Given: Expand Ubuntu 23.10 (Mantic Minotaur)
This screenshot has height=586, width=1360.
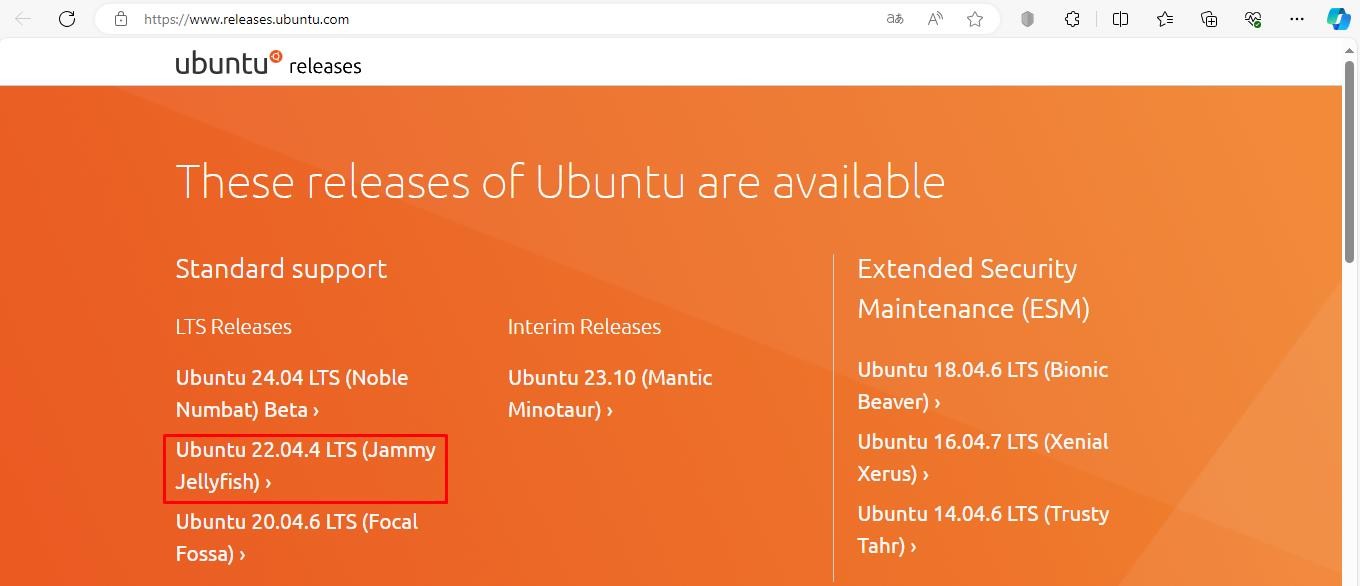Looking at the screenshot, I should 610,393.
